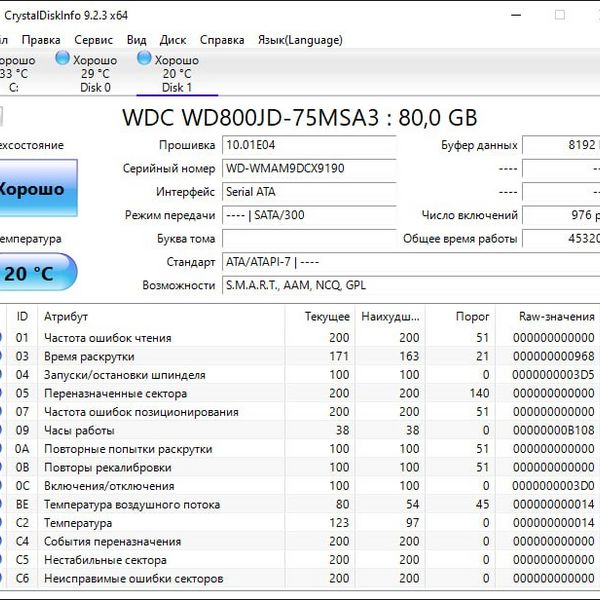
Task: Select the row Часы работы
Action: 300,430
